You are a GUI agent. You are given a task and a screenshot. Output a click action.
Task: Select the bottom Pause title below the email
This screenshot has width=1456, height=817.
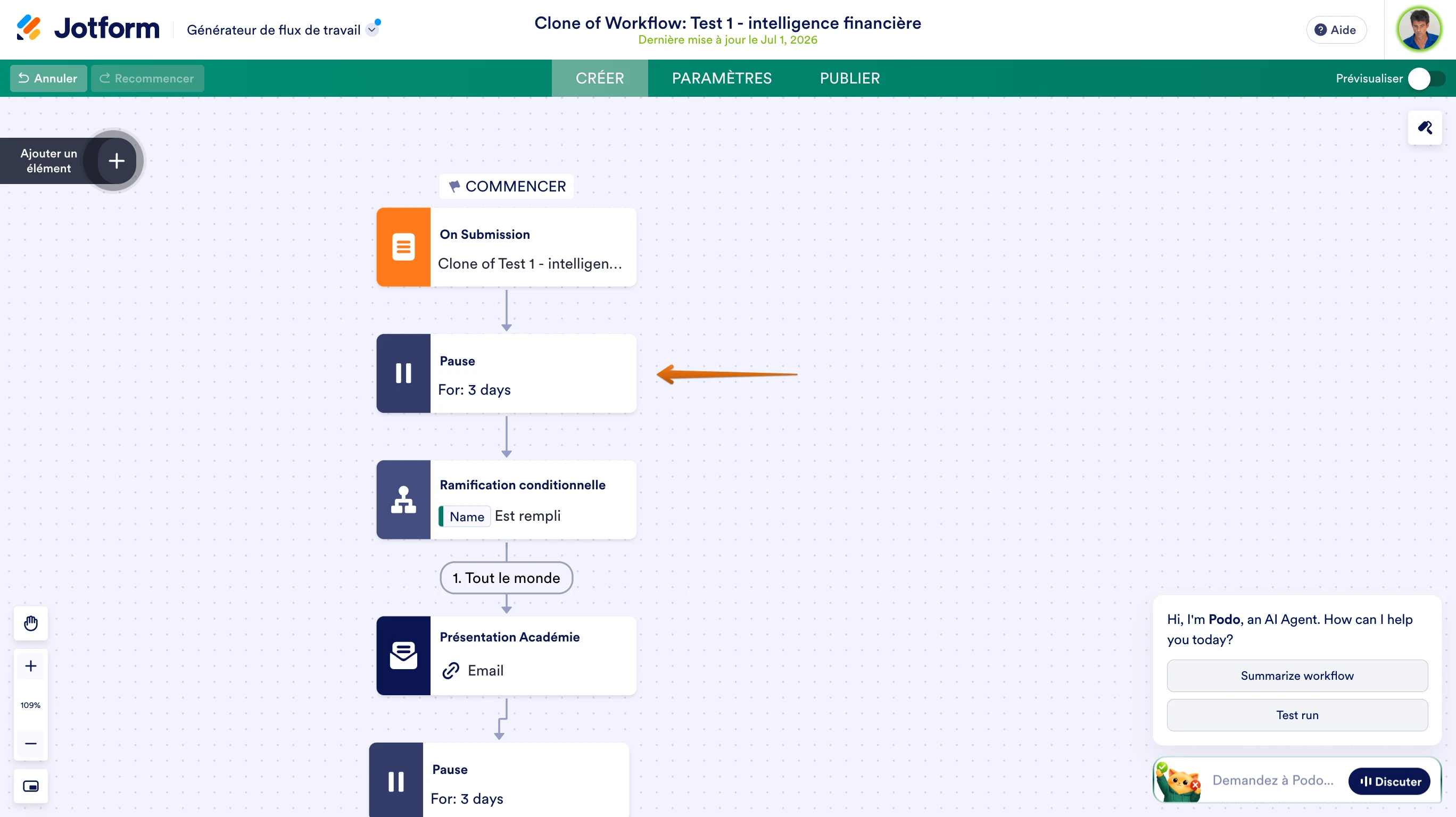(x=450, y=770)
